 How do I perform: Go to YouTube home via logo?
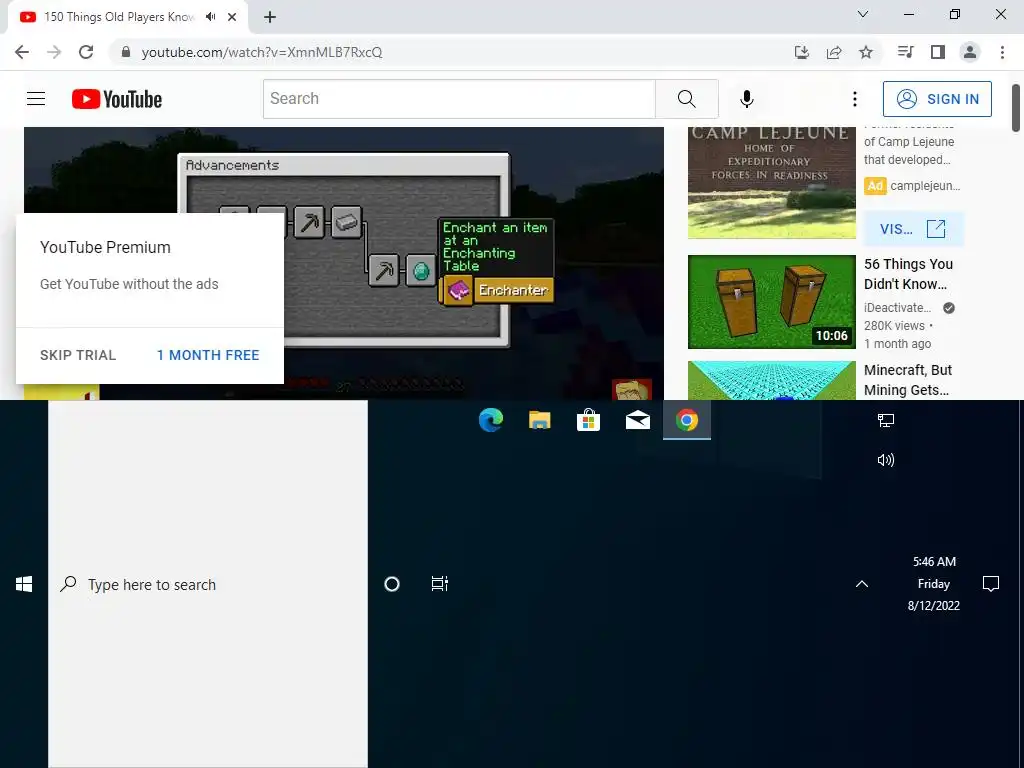coord(117,99)
